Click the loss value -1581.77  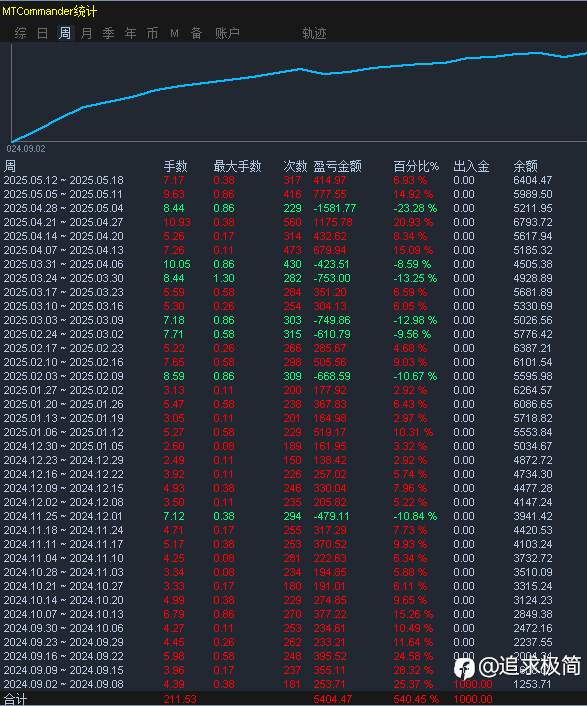tap(335, 208)
